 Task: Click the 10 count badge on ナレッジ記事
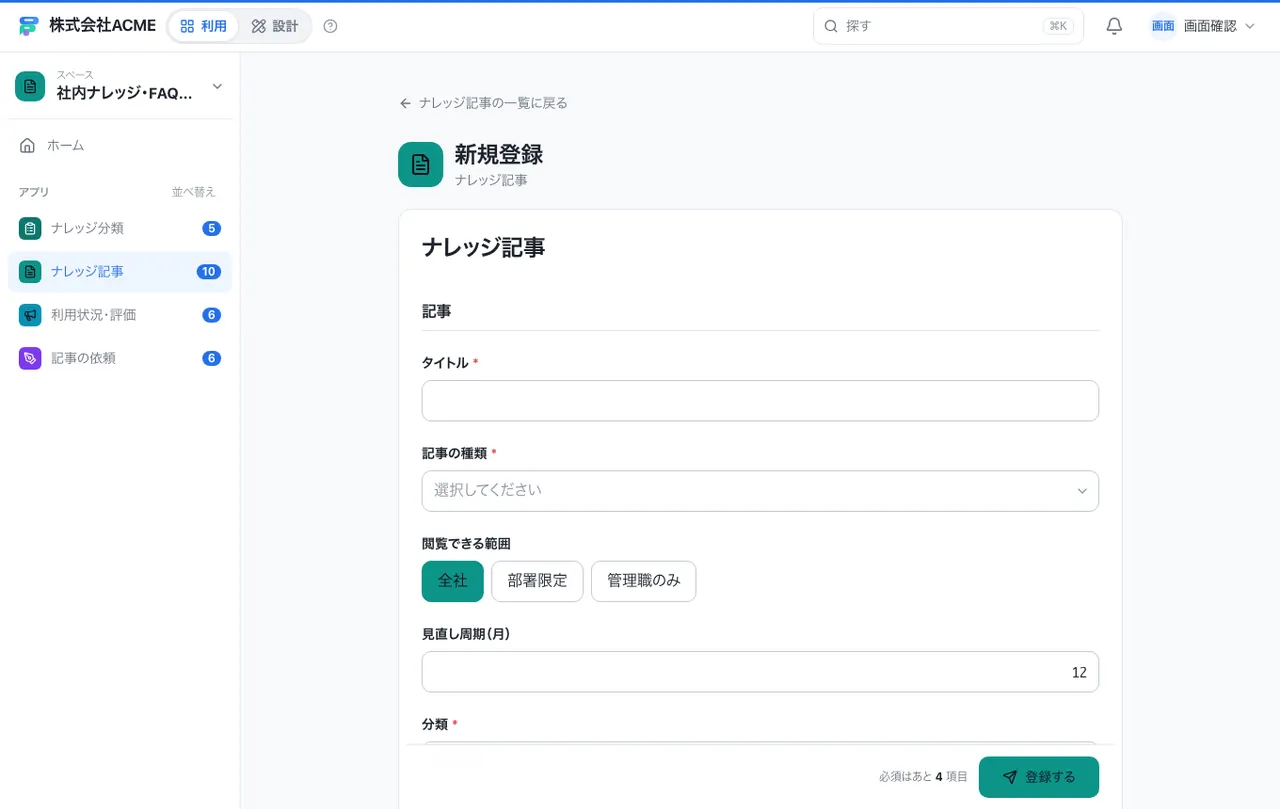point(209,272)
